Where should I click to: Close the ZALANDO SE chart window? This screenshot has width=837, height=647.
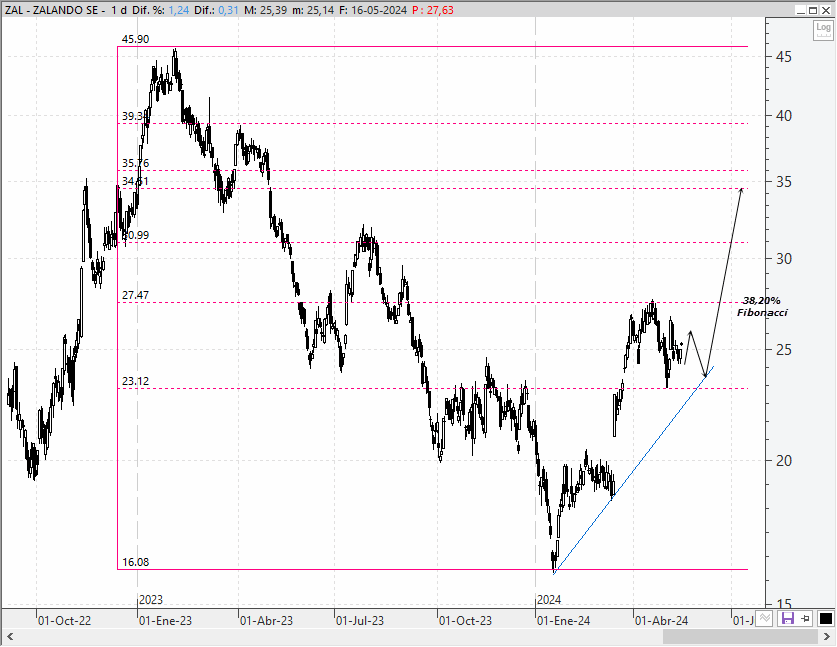click(826, 10)
